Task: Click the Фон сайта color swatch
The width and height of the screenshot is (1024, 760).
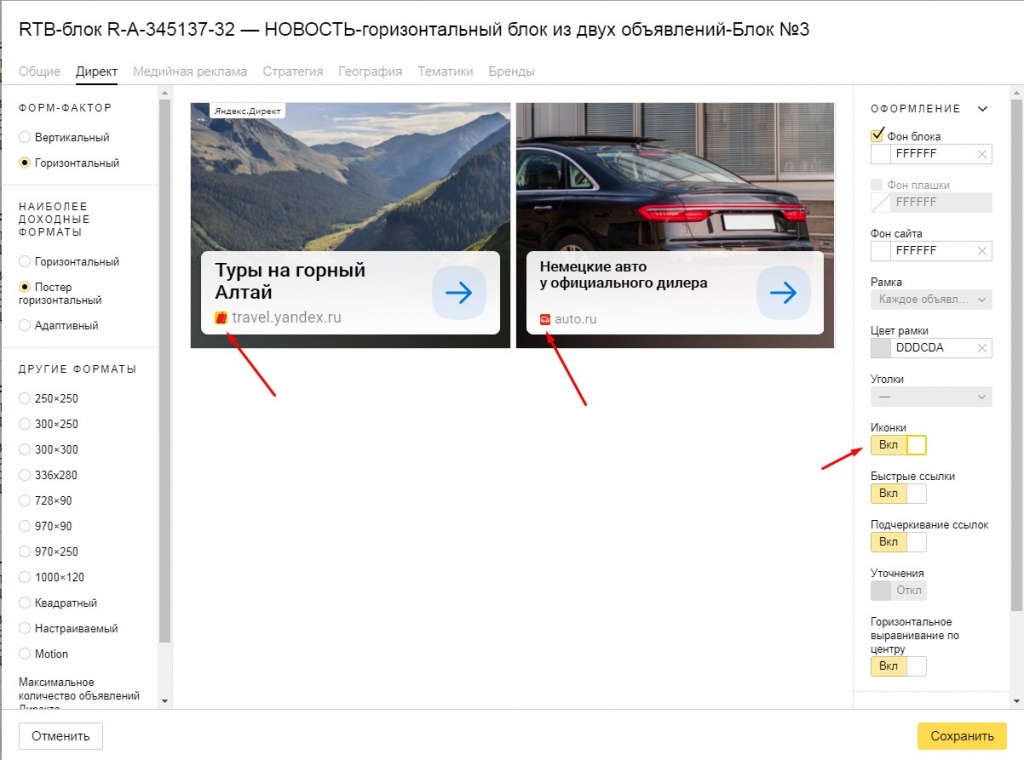Action: tap(880, 251)
